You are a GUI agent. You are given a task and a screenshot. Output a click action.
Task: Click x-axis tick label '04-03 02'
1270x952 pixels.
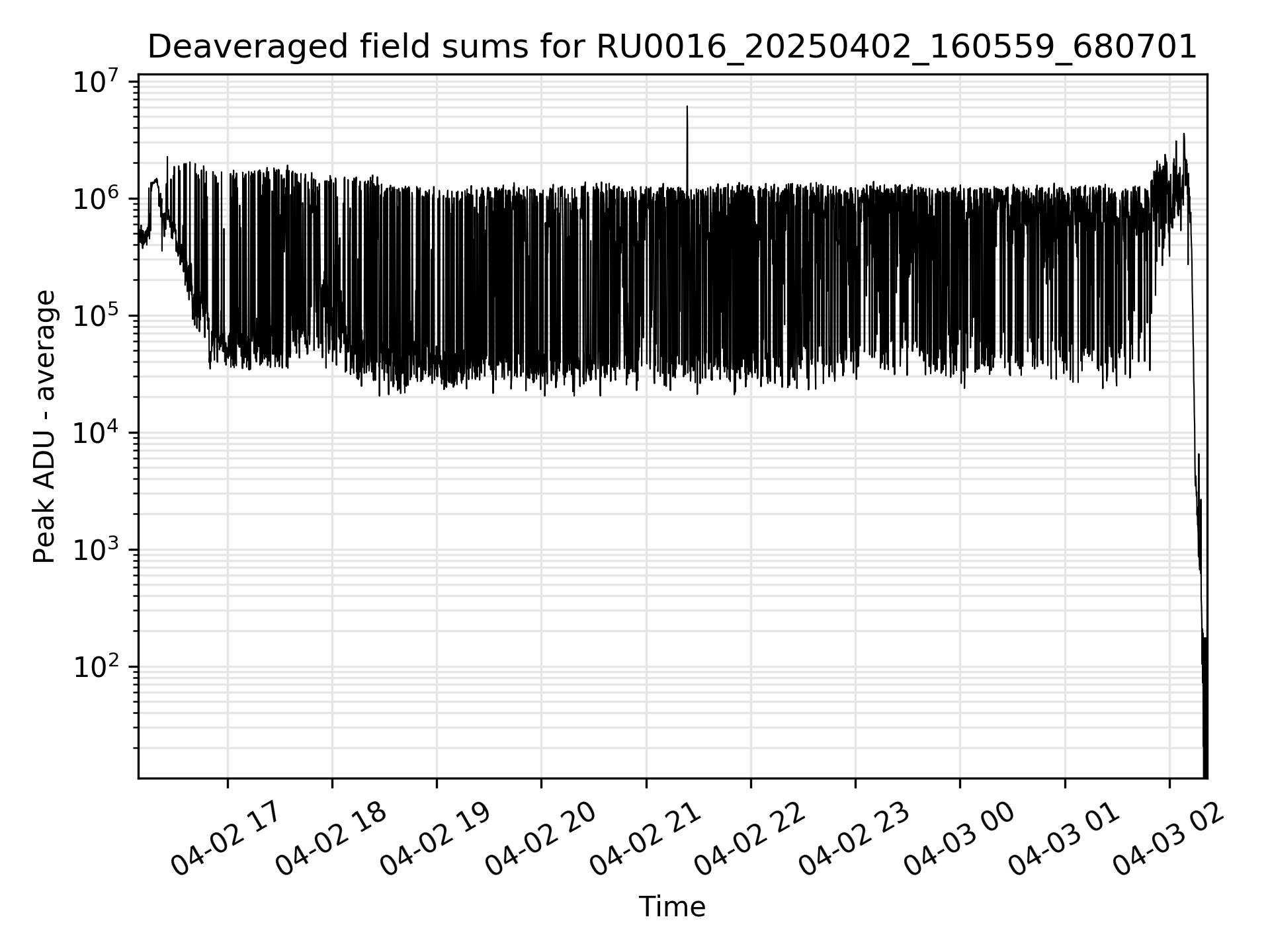coord(1168,840)
